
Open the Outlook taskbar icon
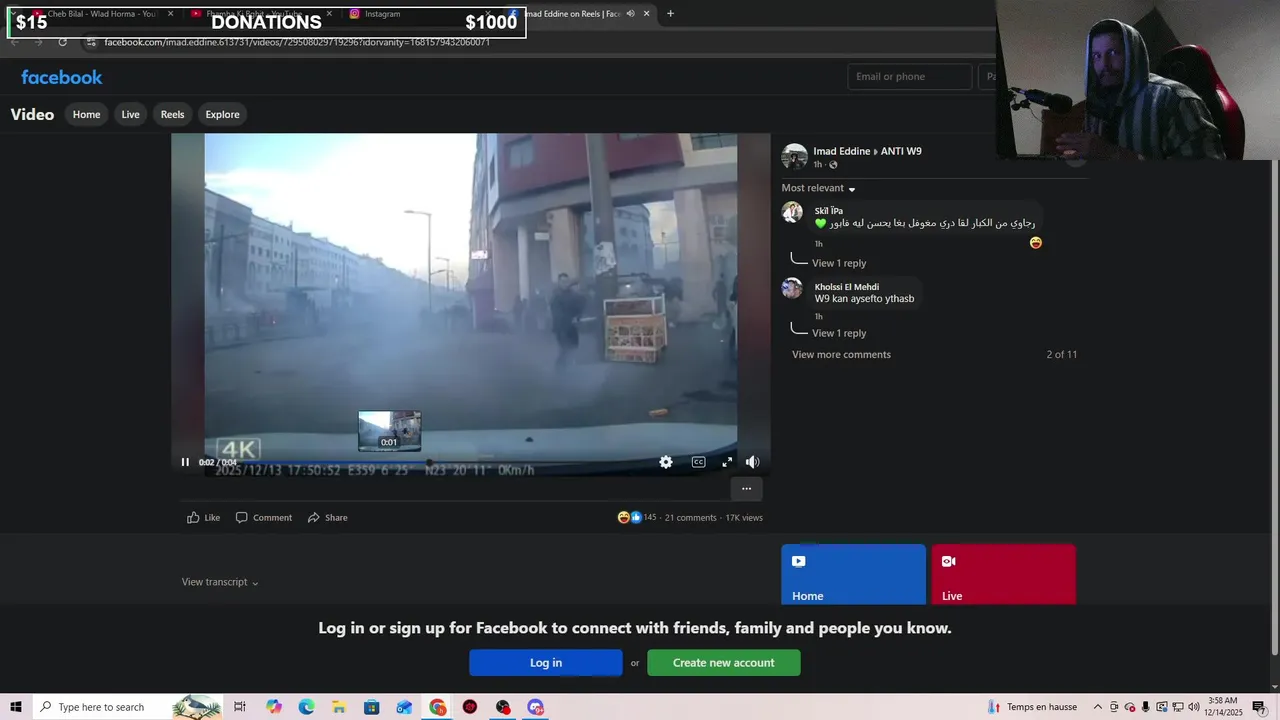pyautogui.click(x=404, y=707)
